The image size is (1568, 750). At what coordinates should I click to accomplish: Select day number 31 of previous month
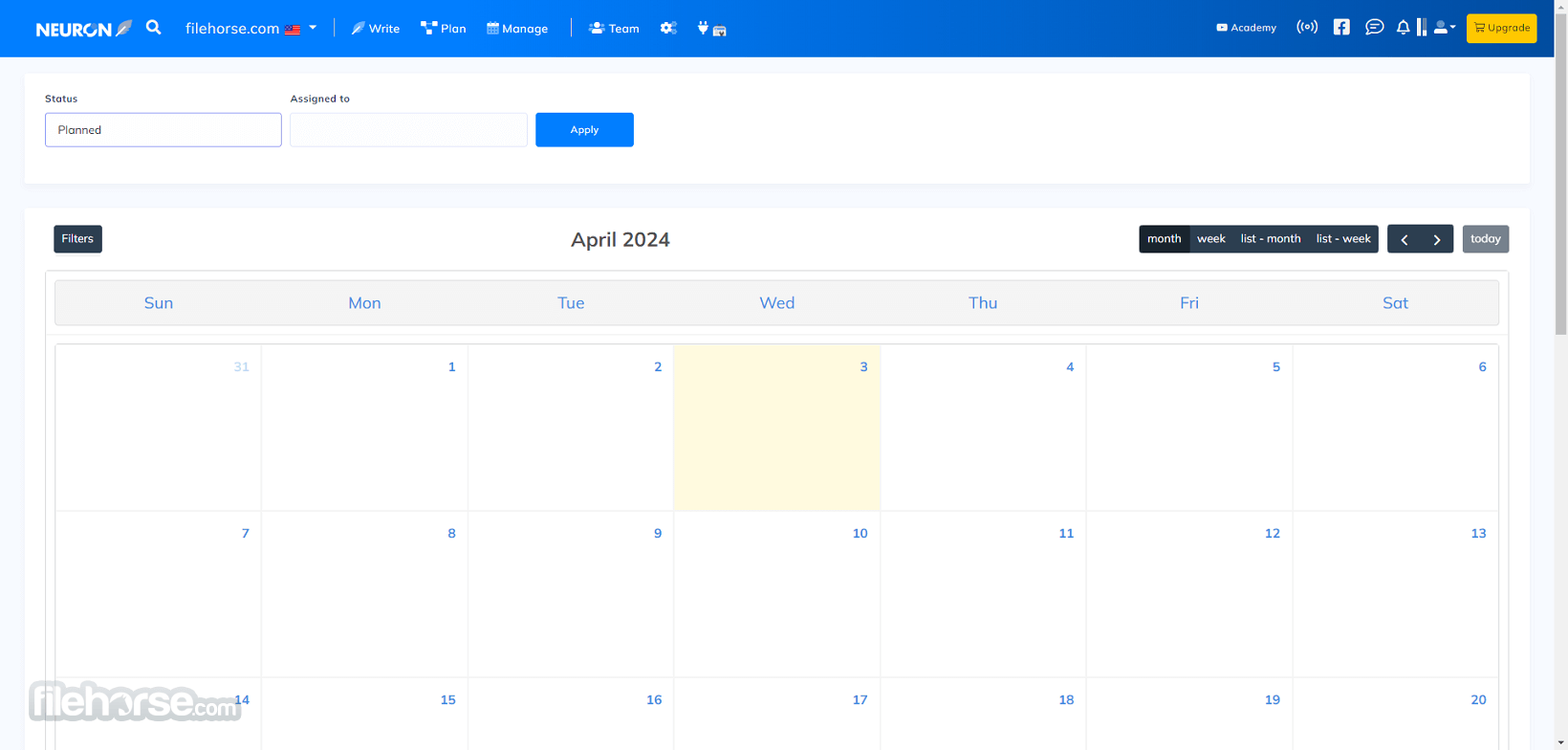point(241,366)
